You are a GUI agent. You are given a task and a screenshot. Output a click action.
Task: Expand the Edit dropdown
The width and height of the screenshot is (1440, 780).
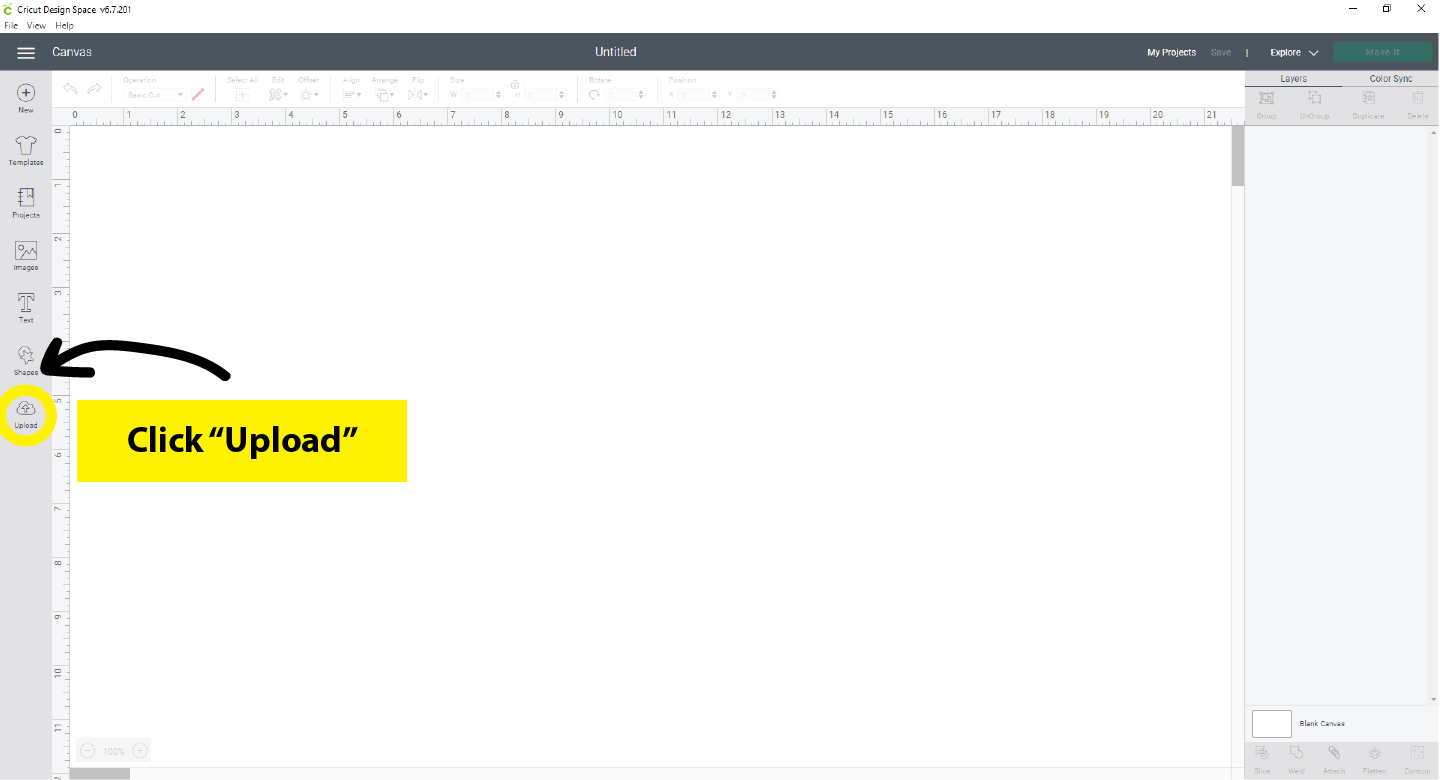[x=278, y=95]
